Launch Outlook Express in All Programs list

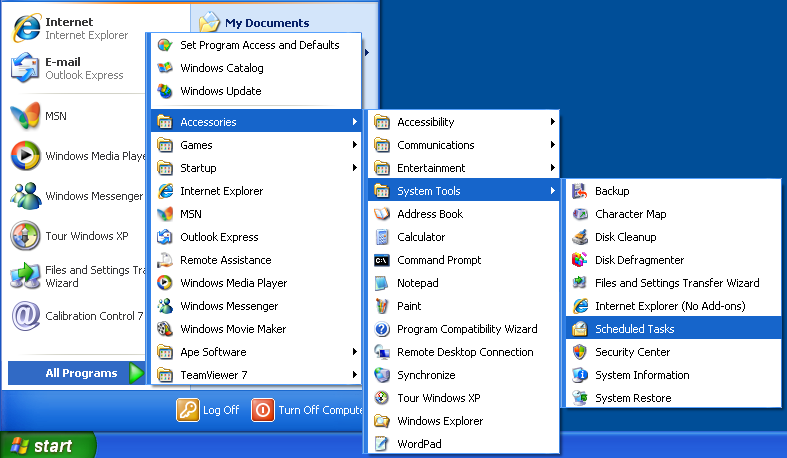256,237
